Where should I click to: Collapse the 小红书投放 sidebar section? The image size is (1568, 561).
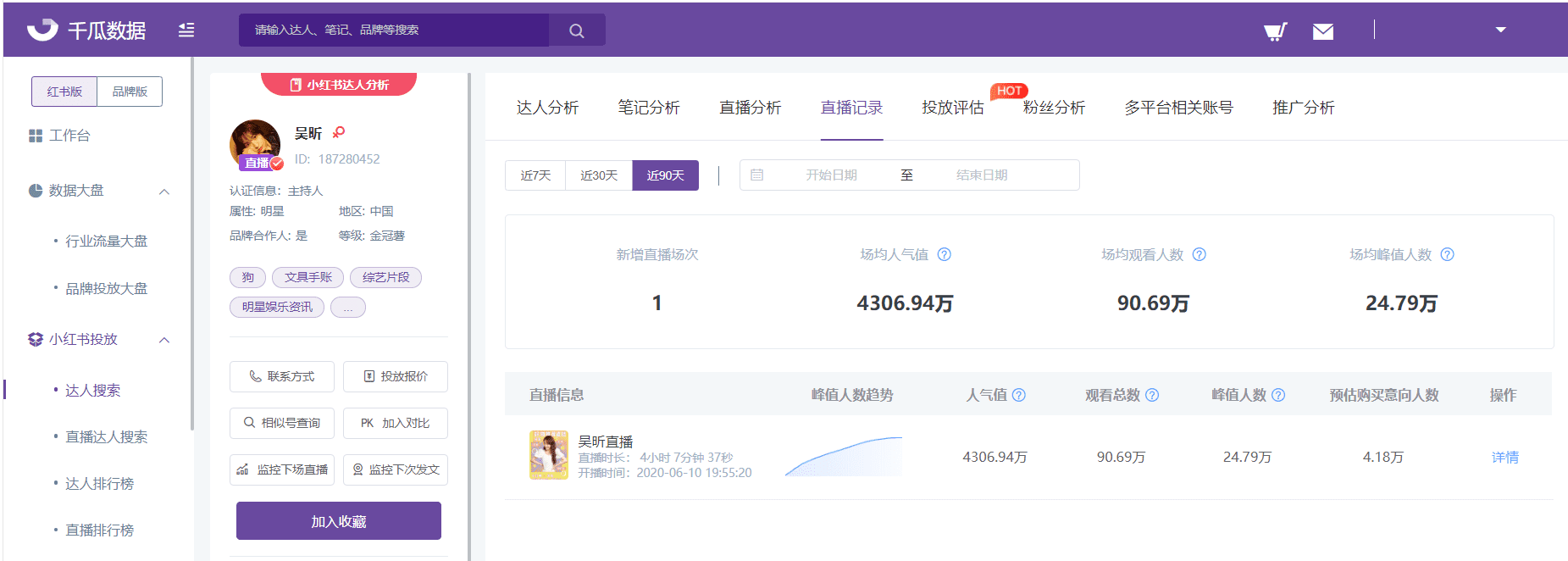pos(164,340)
